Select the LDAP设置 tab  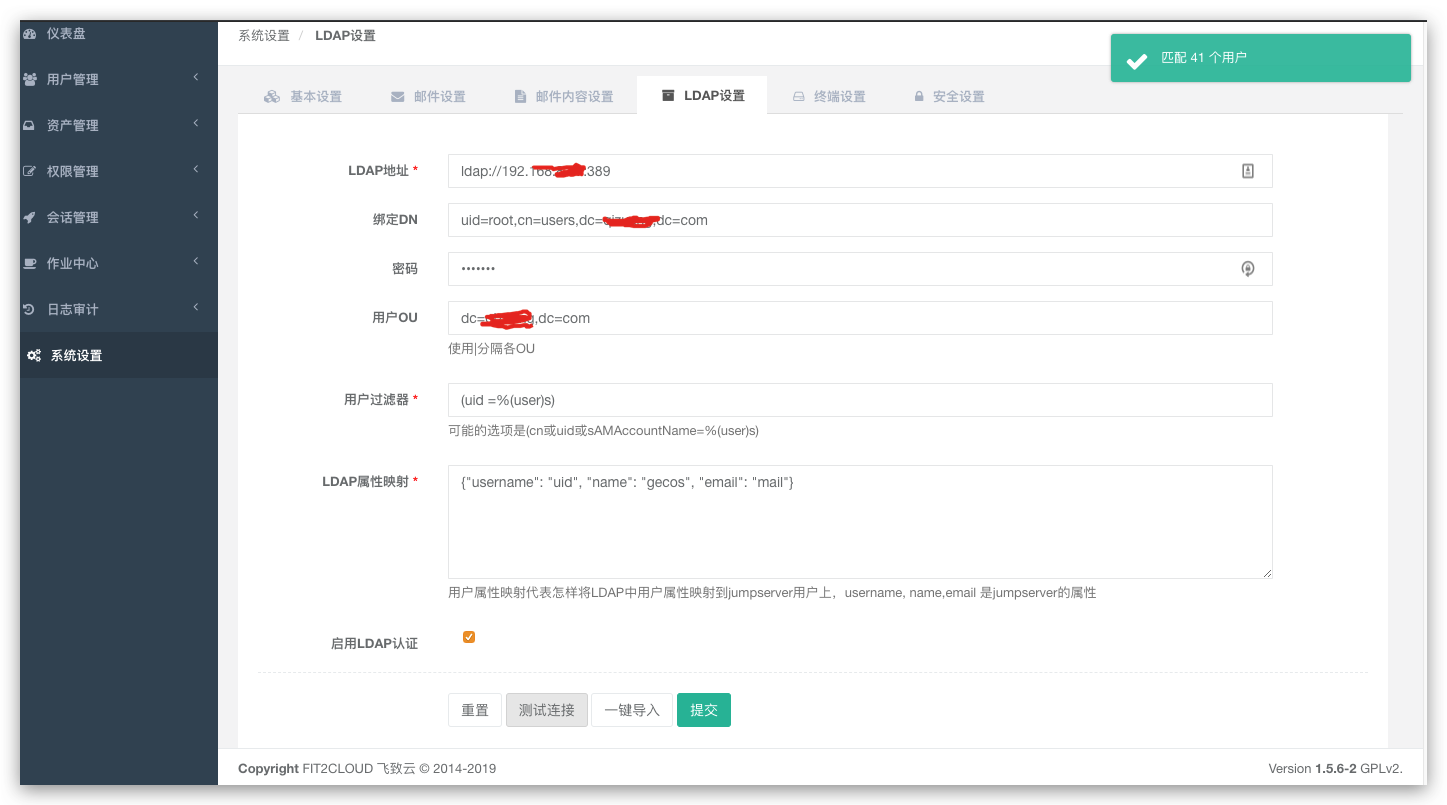(702, 96)
